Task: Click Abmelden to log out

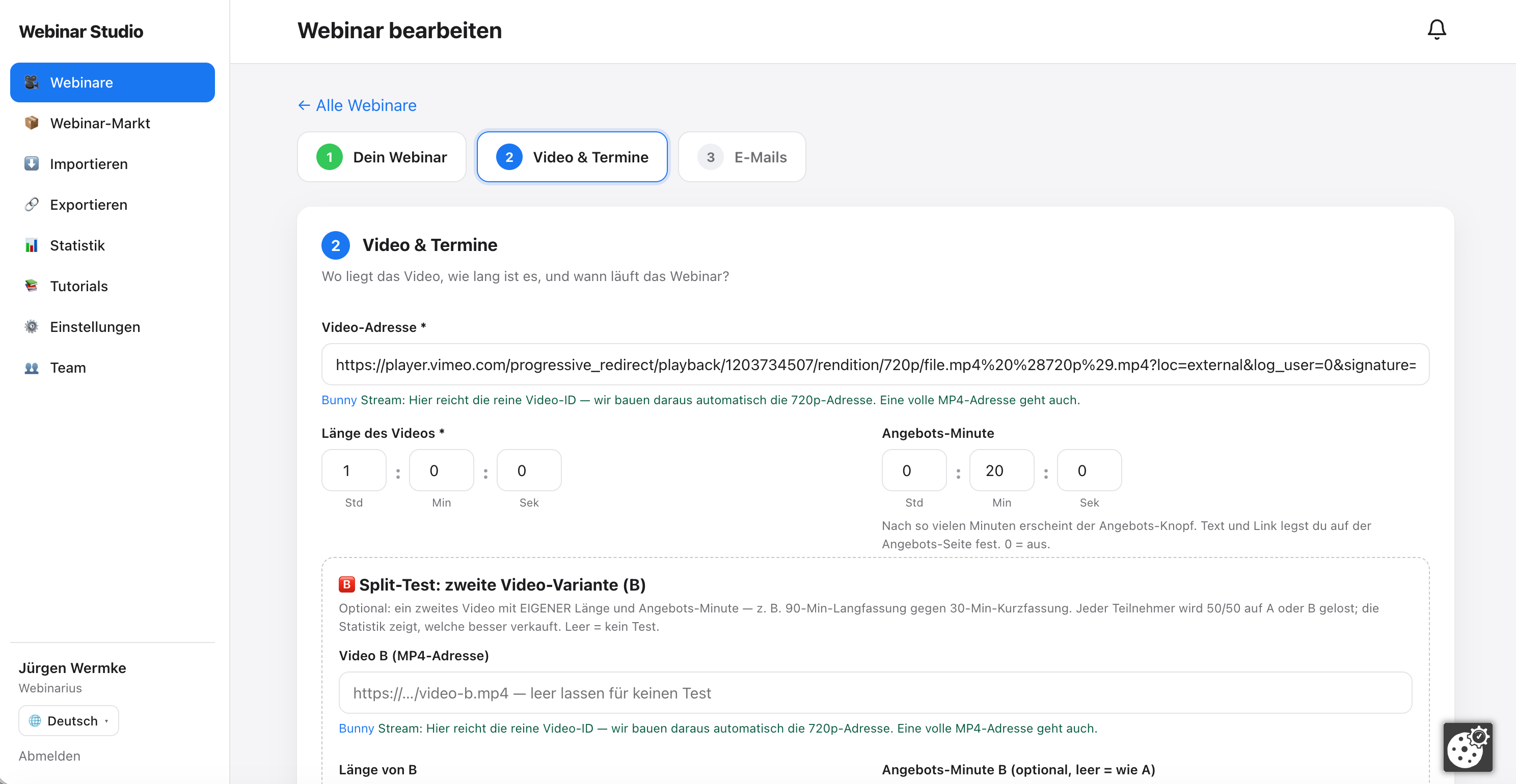Action: [x=49, y=756]
